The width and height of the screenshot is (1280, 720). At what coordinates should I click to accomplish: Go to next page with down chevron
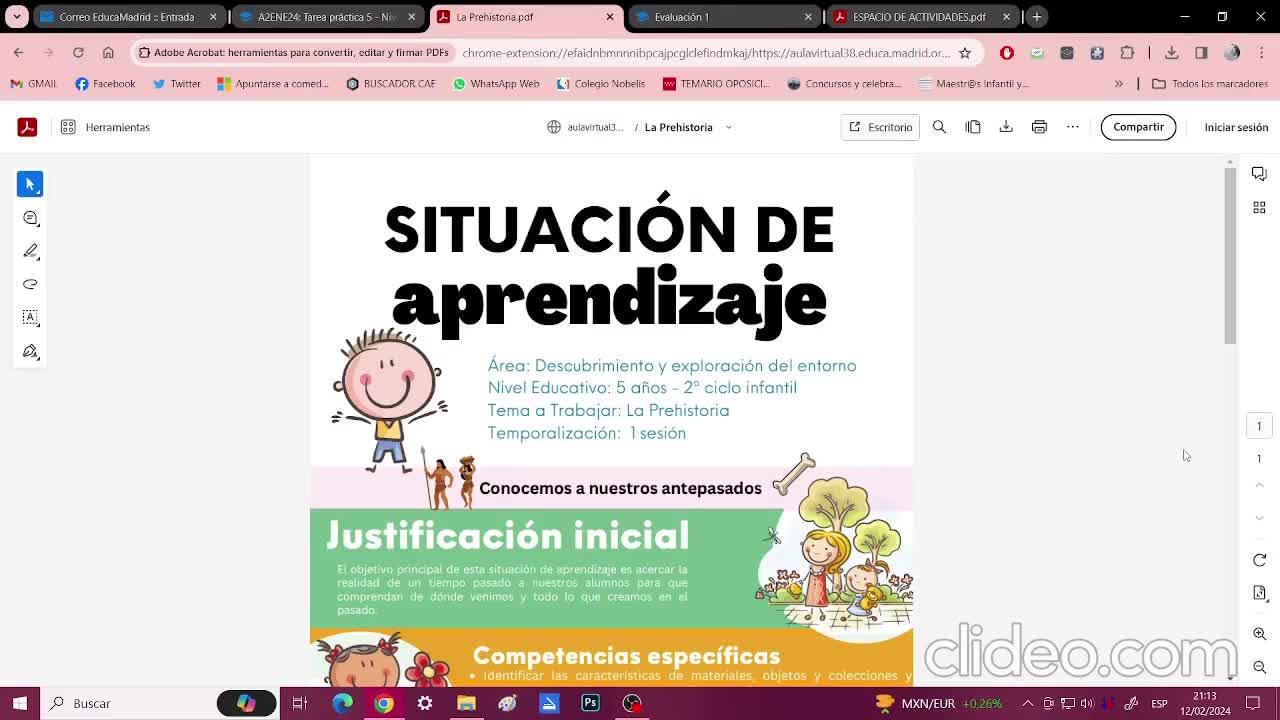pos(1259,518)
